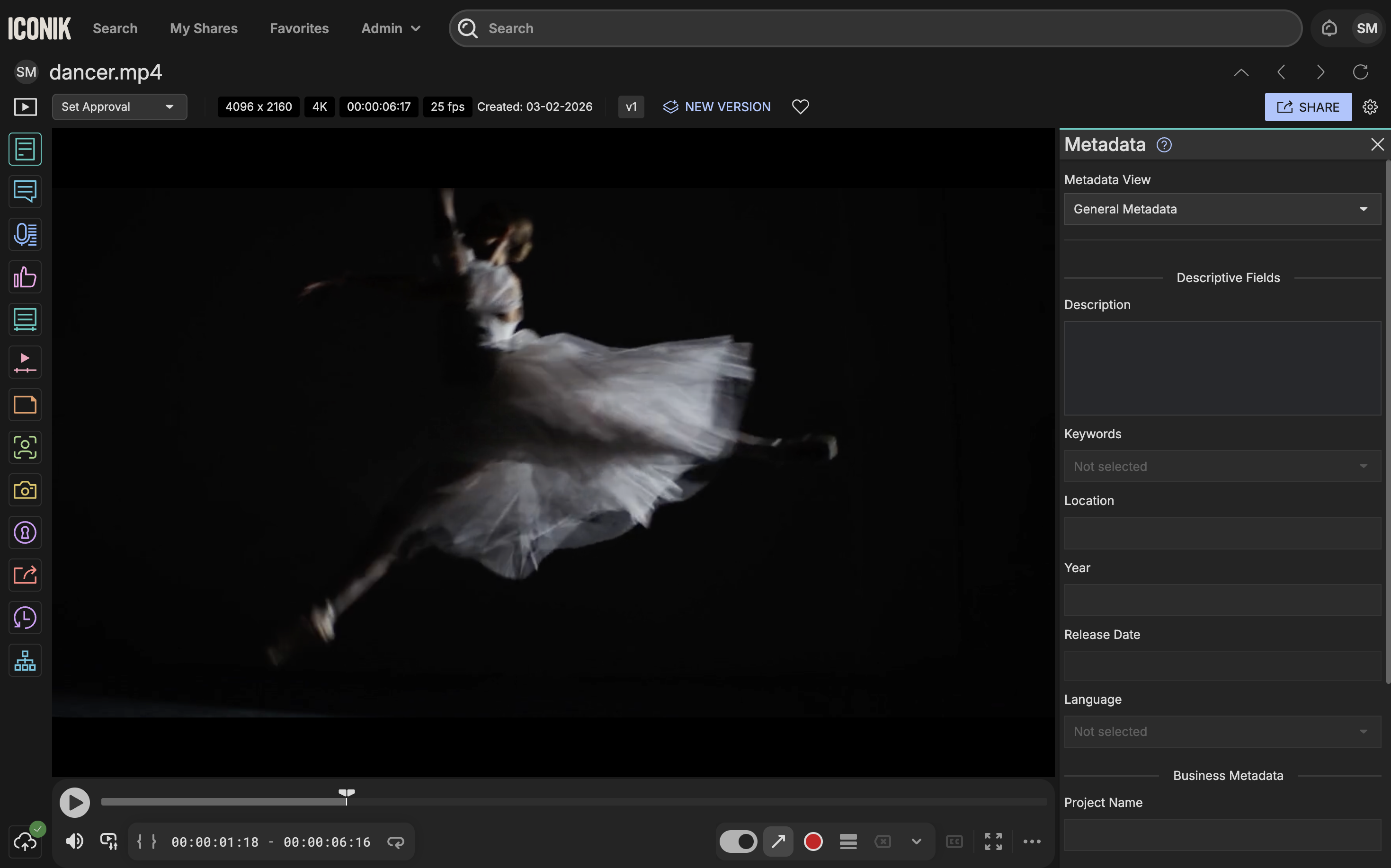Favorite the asset with heart icon

[x=800, y=107]
